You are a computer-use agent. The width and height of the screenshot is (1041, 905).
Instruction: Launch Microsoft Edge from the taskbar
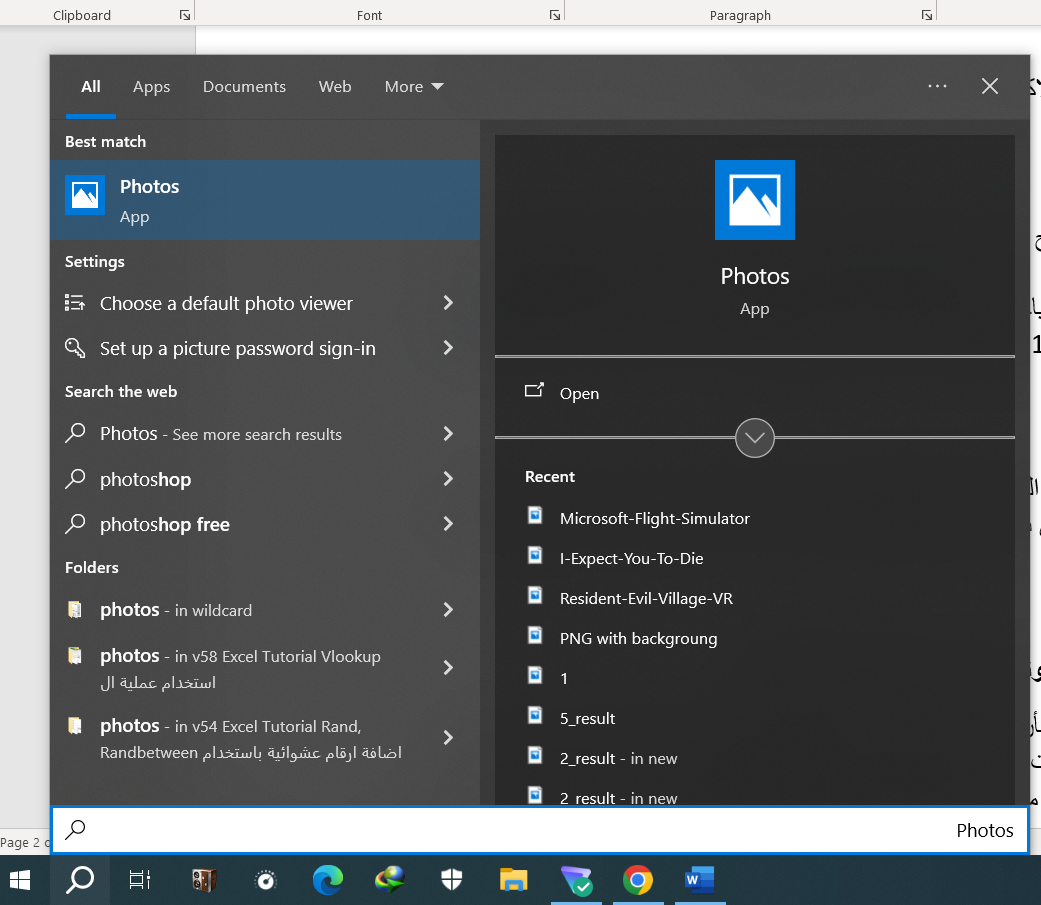(x=326, y=881)
